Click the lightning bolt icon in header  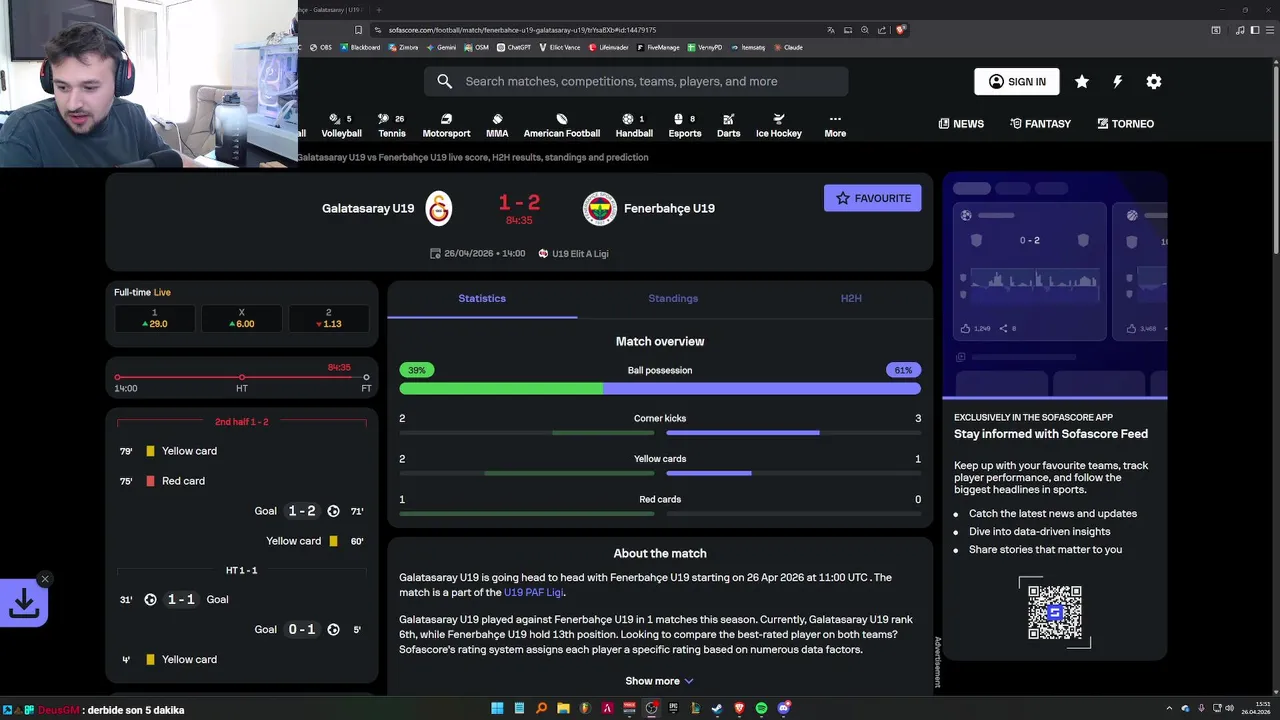point(1118,82)
